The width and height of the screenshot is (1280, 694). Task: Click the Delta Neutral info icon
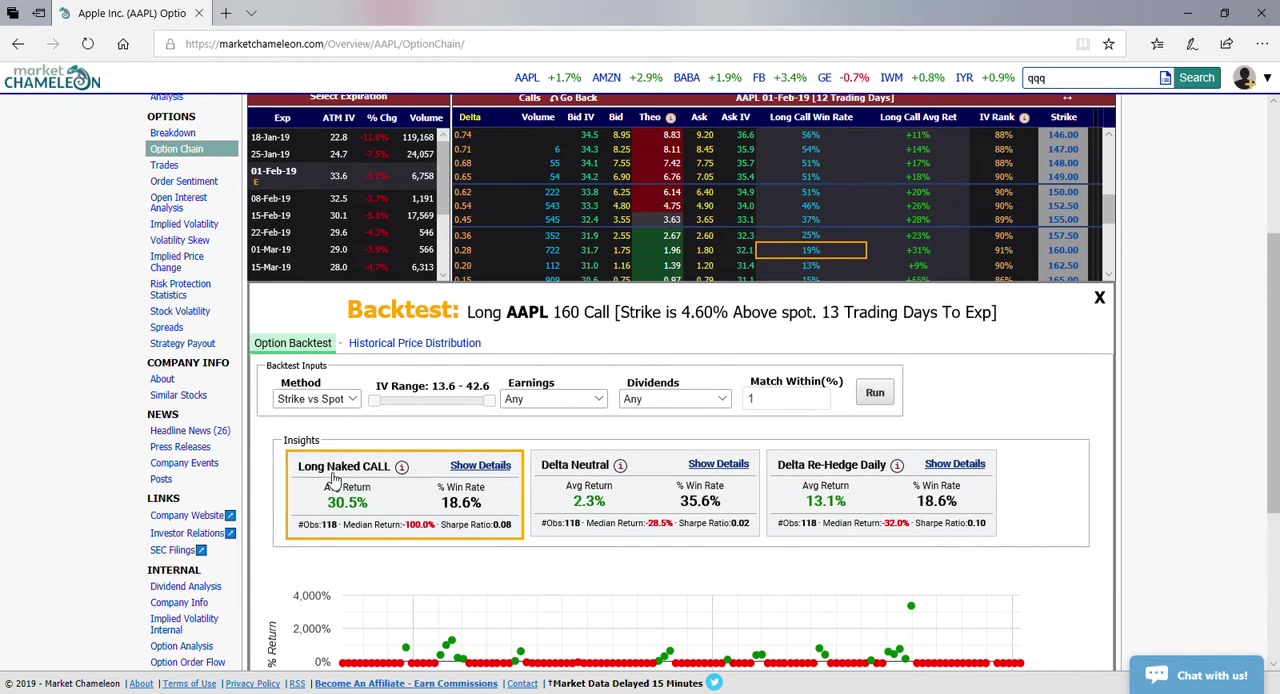point(620,466)
